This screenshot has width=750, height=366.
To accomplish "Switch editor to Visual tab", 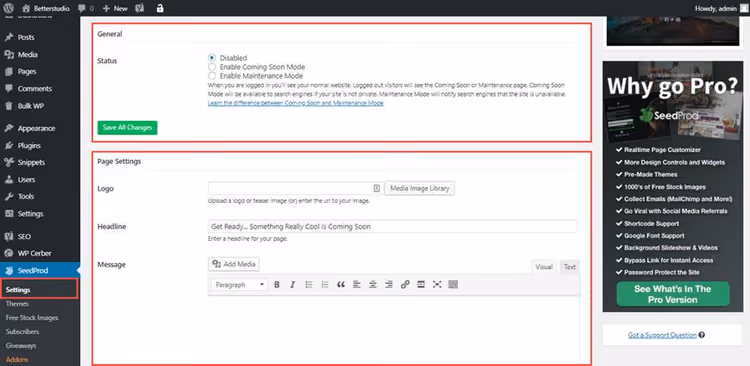I will [544, 267].
